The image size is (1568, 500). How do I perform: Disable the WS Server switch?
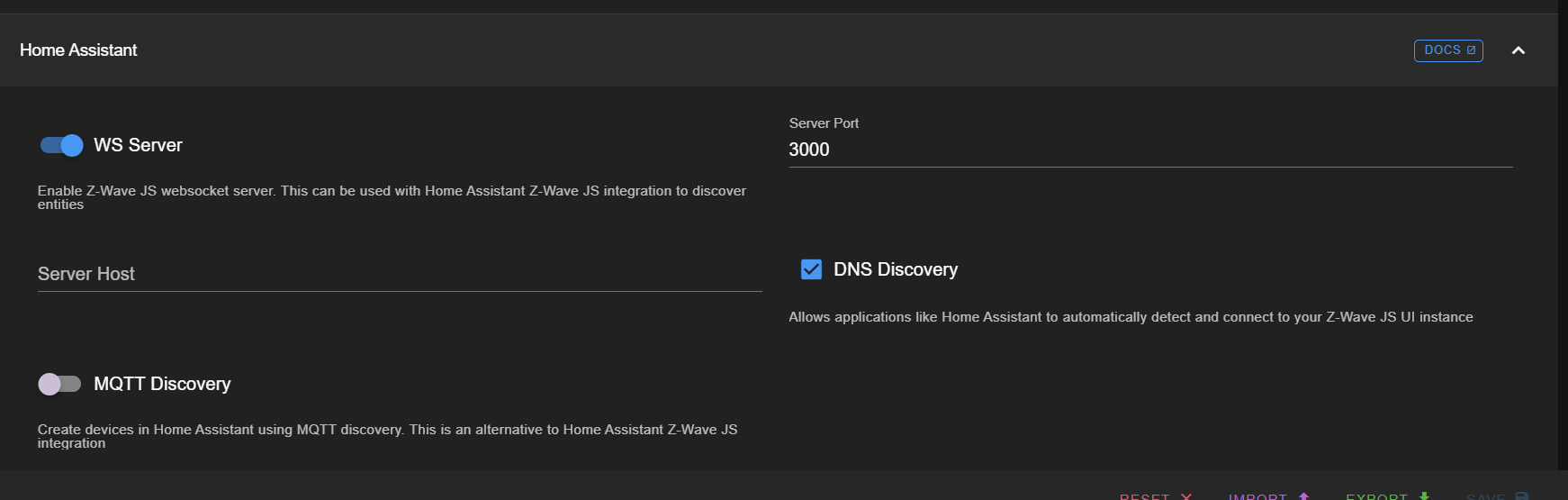tap(61, 145)
